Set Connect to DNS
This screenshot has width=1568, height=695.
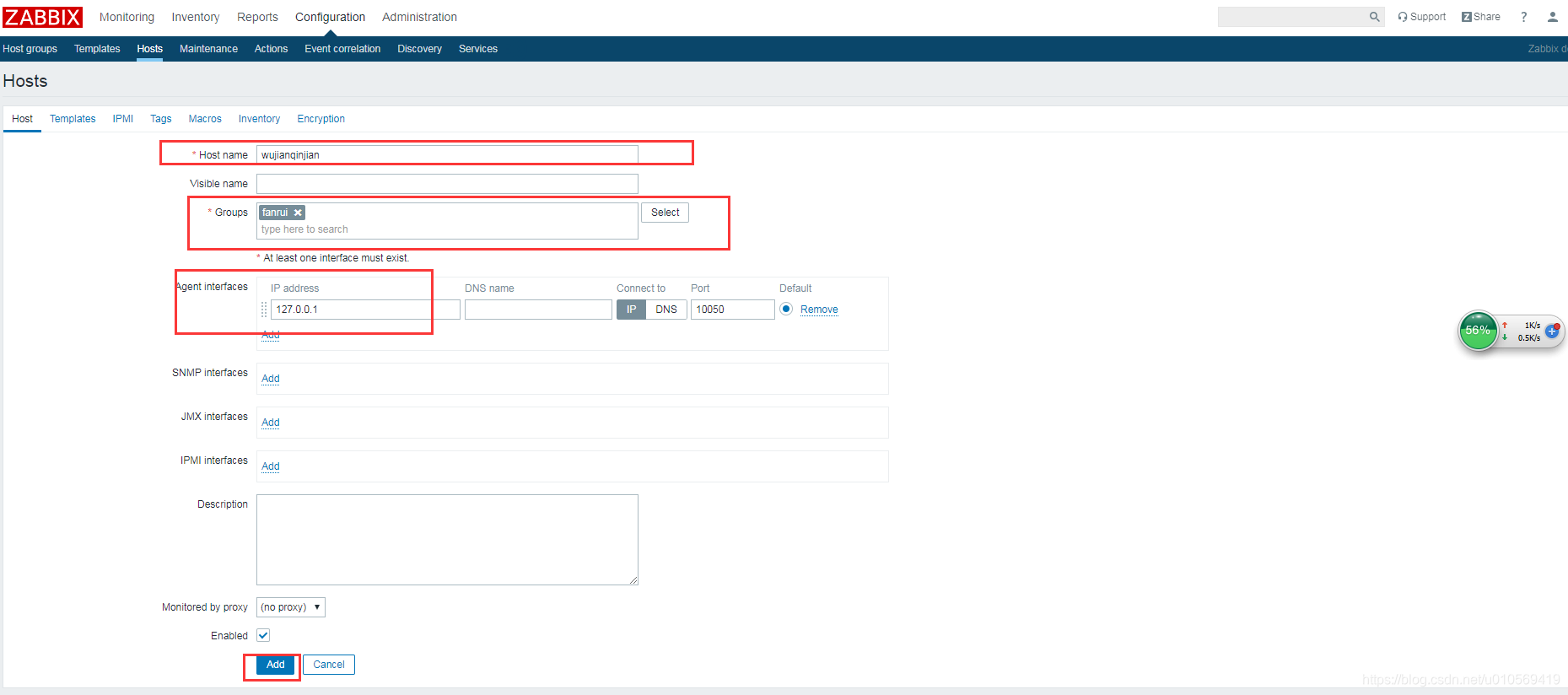666,310
